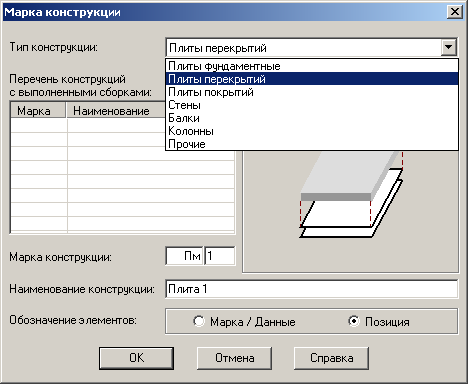Click the Марка column header

point(38,111)
